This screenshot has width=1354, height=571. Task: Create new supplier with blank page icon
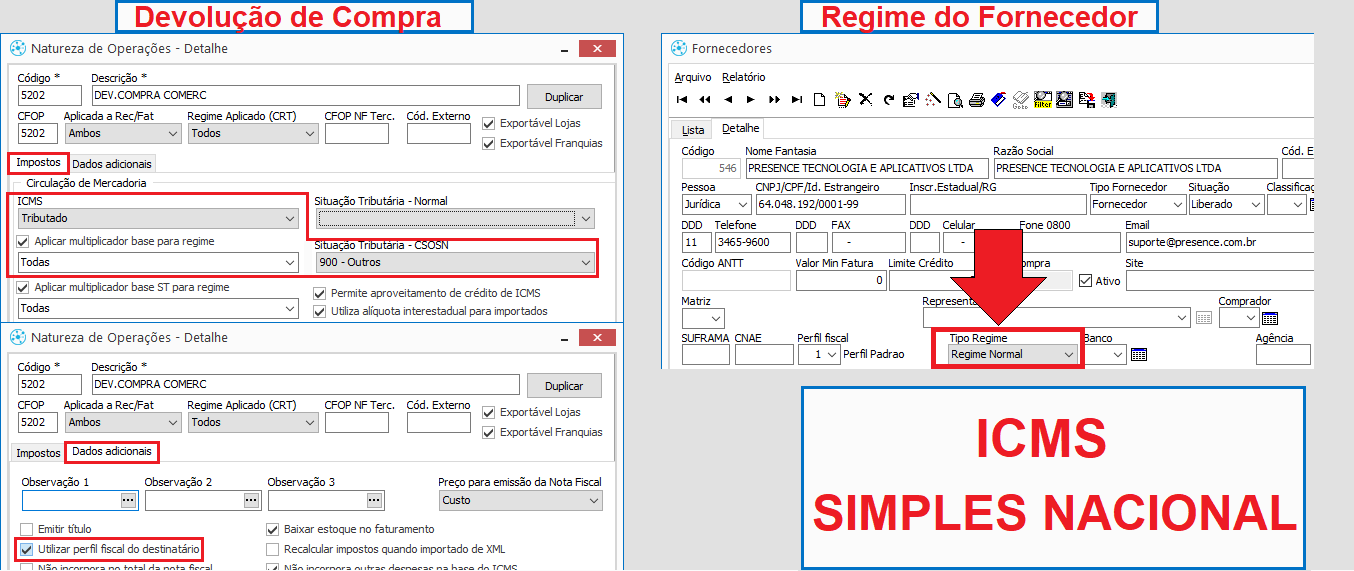coord(819,99)
